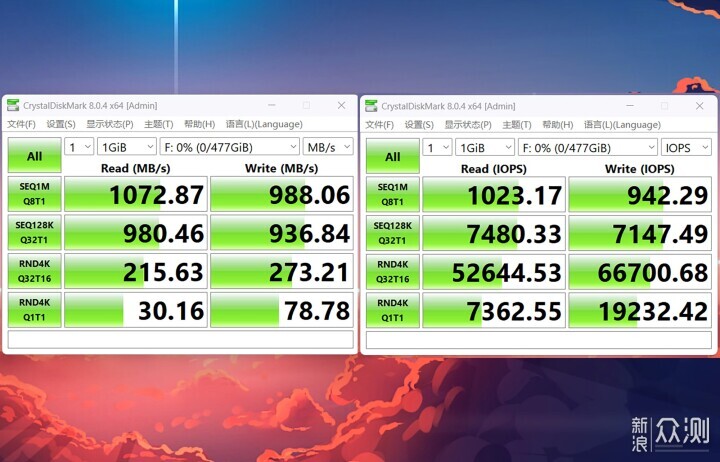The image size is (720, 462).
Task: Open 主题(T) menu in left window
Action: 158,124
